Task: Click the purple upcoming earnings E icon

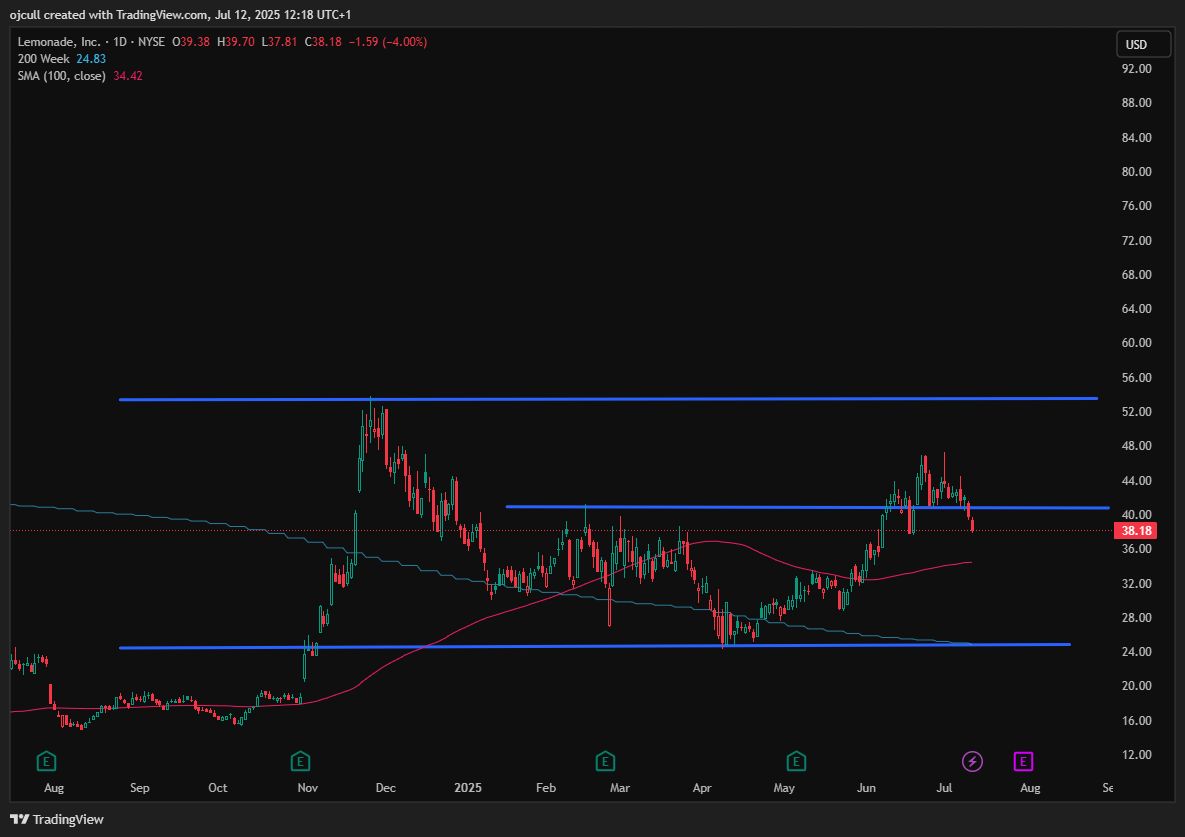Action: pos(1023,761)
